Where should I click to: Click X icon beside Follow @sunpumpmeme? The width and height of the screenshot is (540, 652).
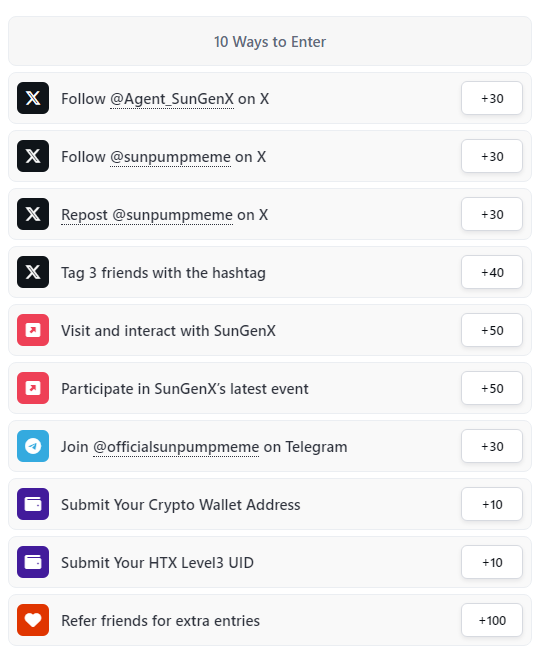[x=33, y=156]
